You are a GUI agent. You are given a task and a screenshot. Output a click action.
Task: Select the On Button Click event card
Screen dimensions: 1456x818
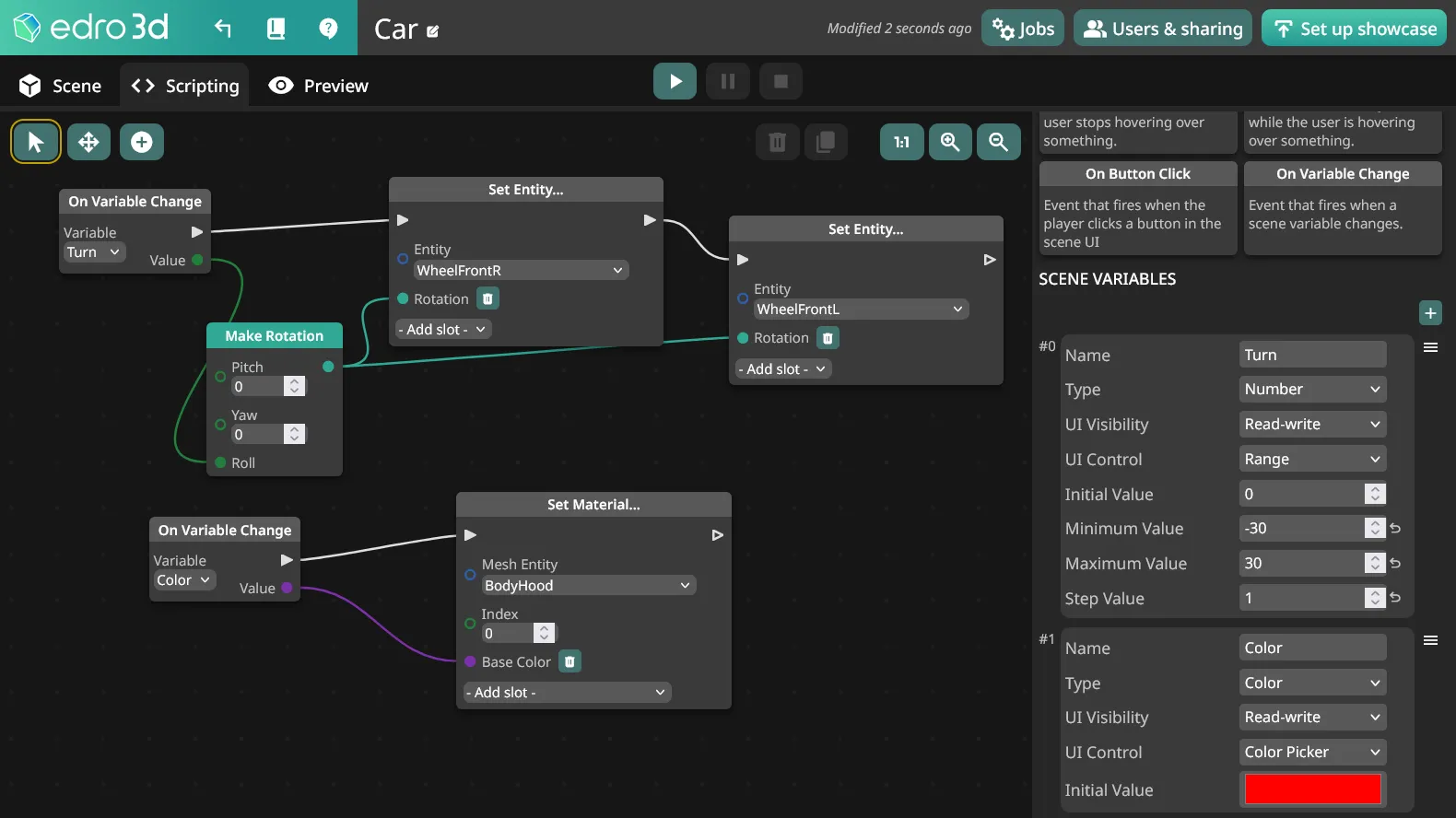pos(1138,208)
